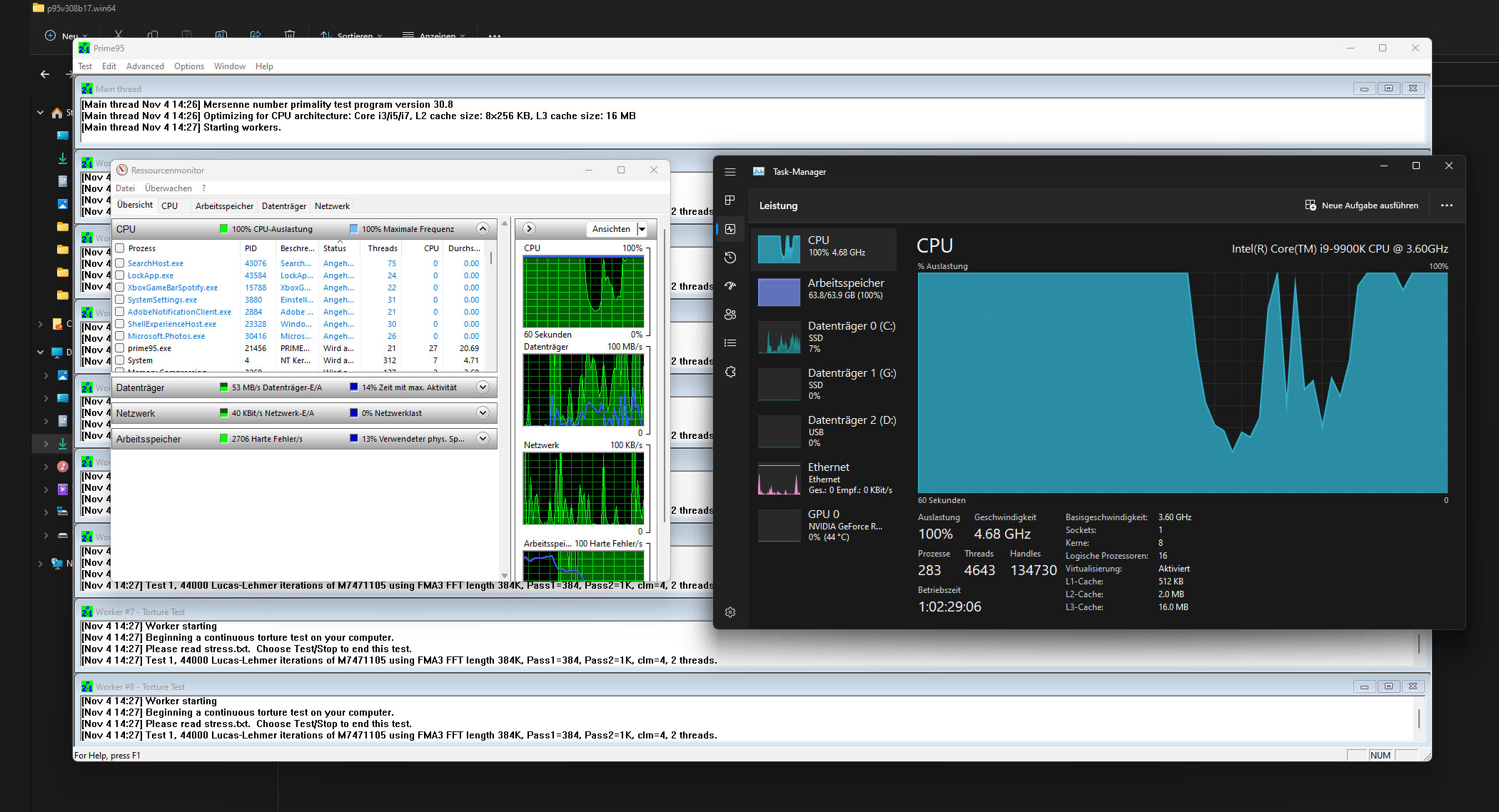Viewport: 1499px width, 812px height.
Task: Open Services puzzle icon in sidebar
Action: 730,372
